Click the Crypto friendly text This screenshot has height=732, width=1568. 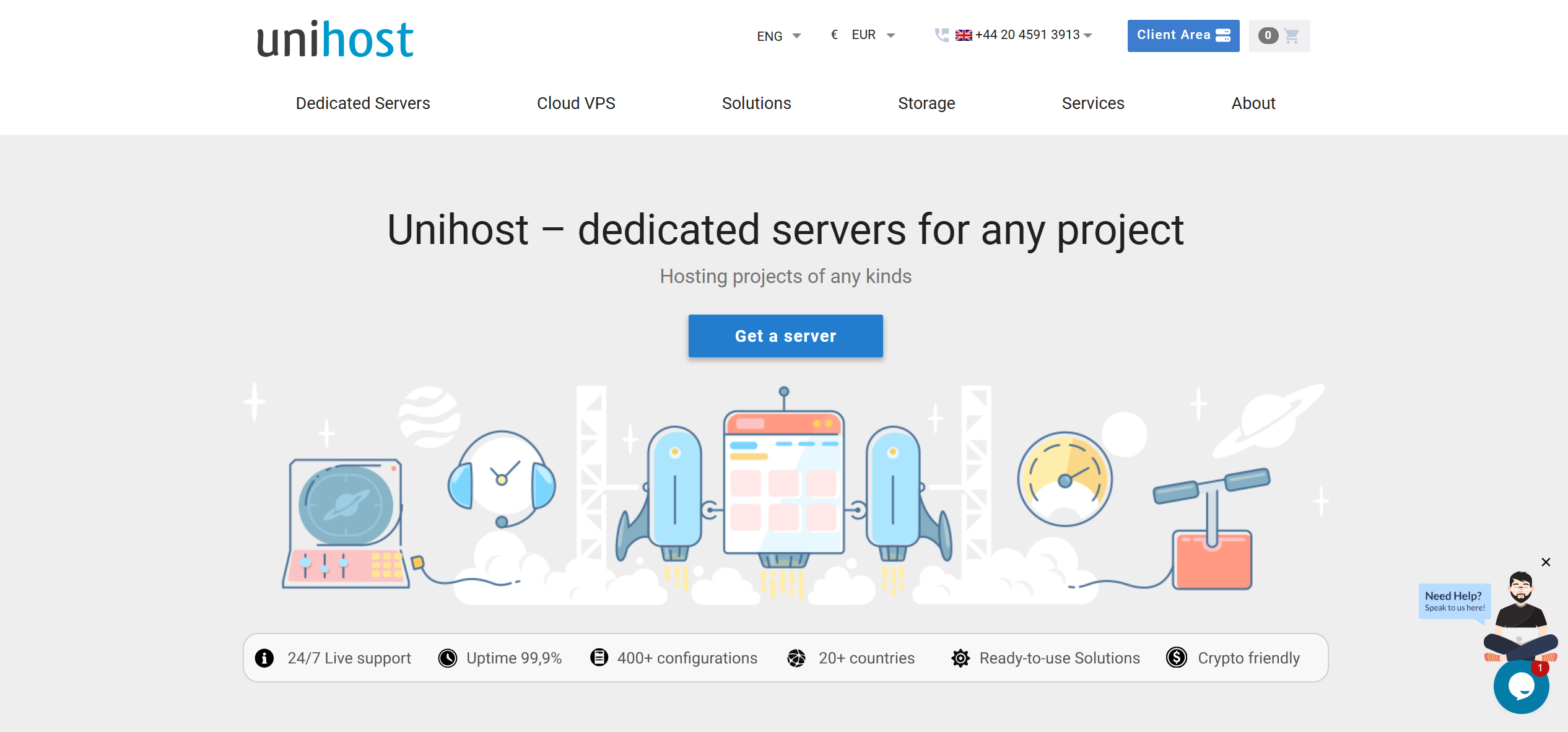click(1248, 658)
